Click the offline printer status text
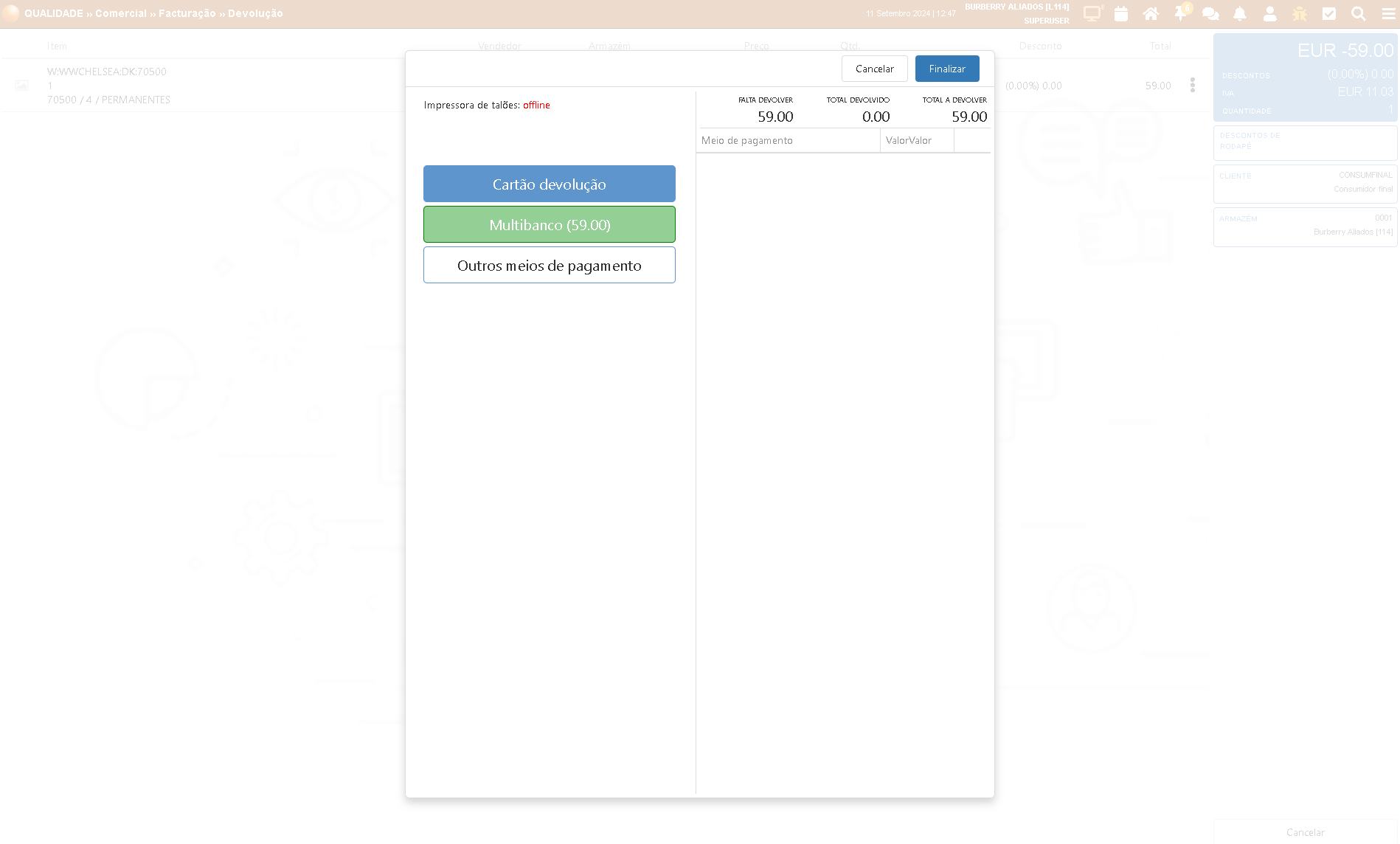This screenshot has width=1400, height=844. (536, 105)
